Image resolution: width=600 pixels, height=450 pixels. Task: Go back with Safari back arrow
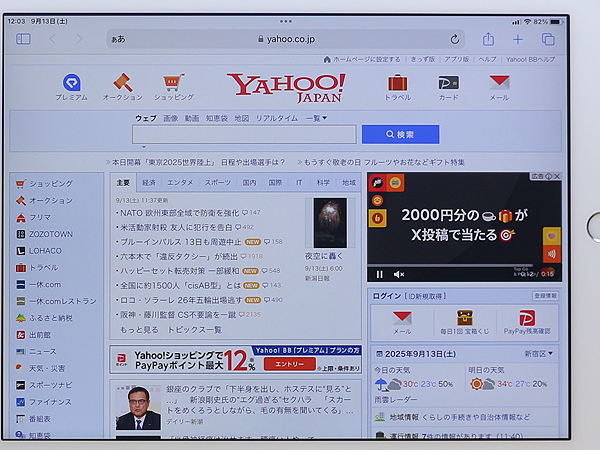point(53,39)
